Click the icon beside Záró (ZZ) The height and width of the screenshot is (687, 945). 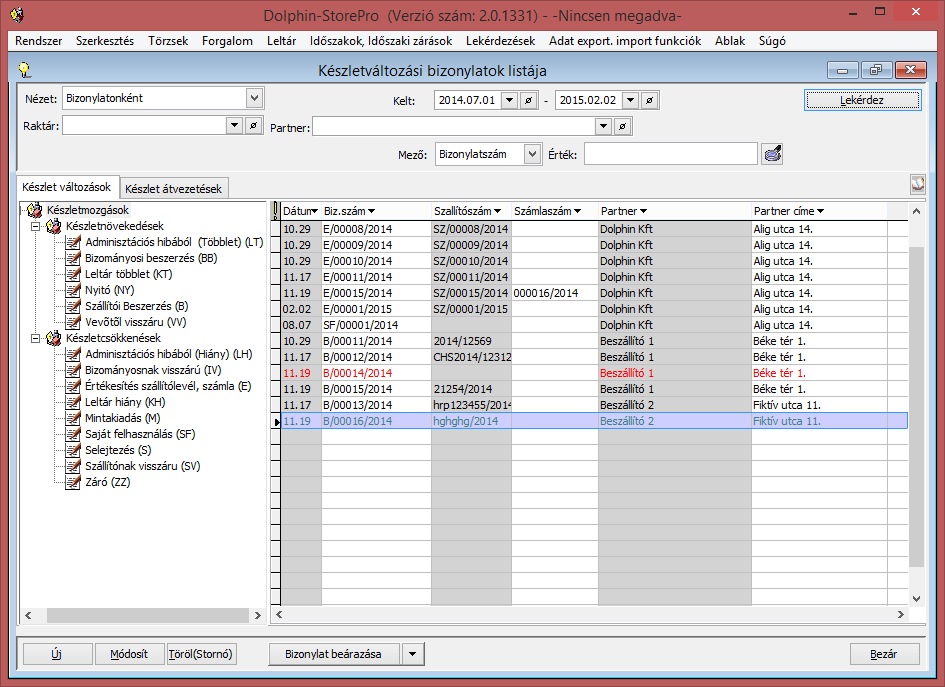coord(73,482)
